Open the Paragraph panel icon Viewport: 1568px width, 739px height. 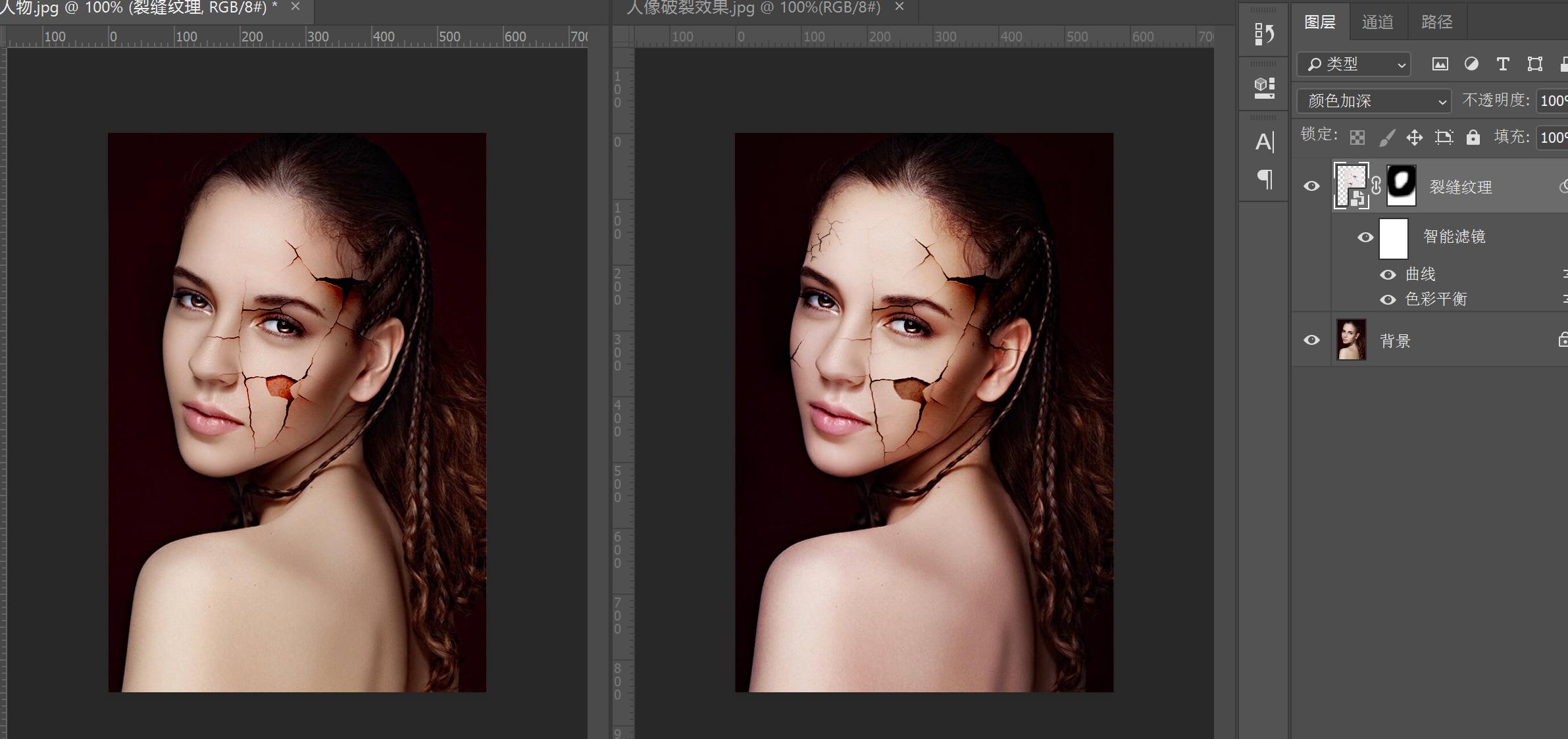(1264, 179)
